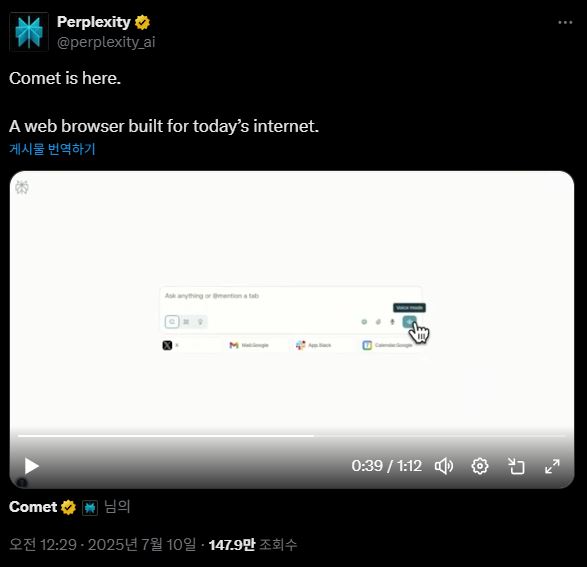The height and width of the screenshot is (567, 587).
Task: Click the Perplexity affiliation icon beside Comet
Action: [x=90, y=508]
